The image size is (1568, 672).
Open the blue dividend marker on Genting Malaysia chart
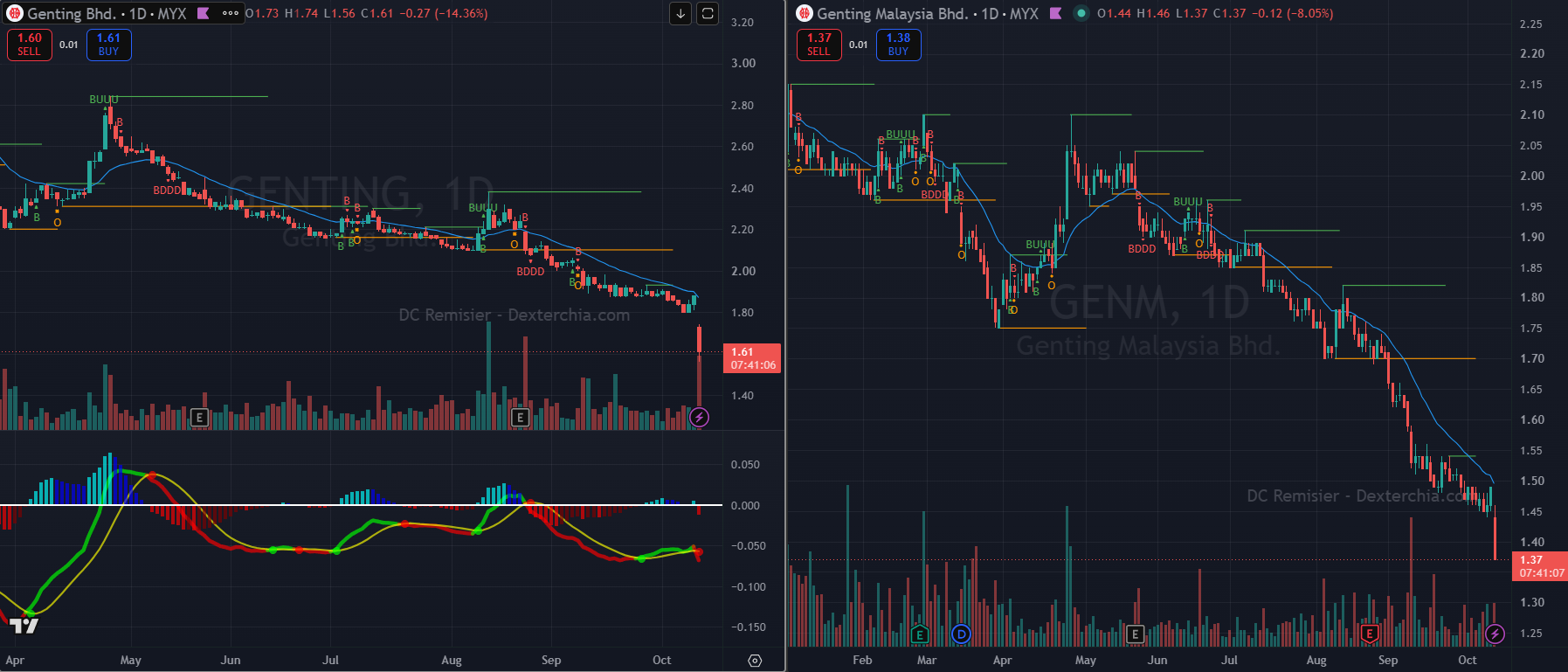961,634
